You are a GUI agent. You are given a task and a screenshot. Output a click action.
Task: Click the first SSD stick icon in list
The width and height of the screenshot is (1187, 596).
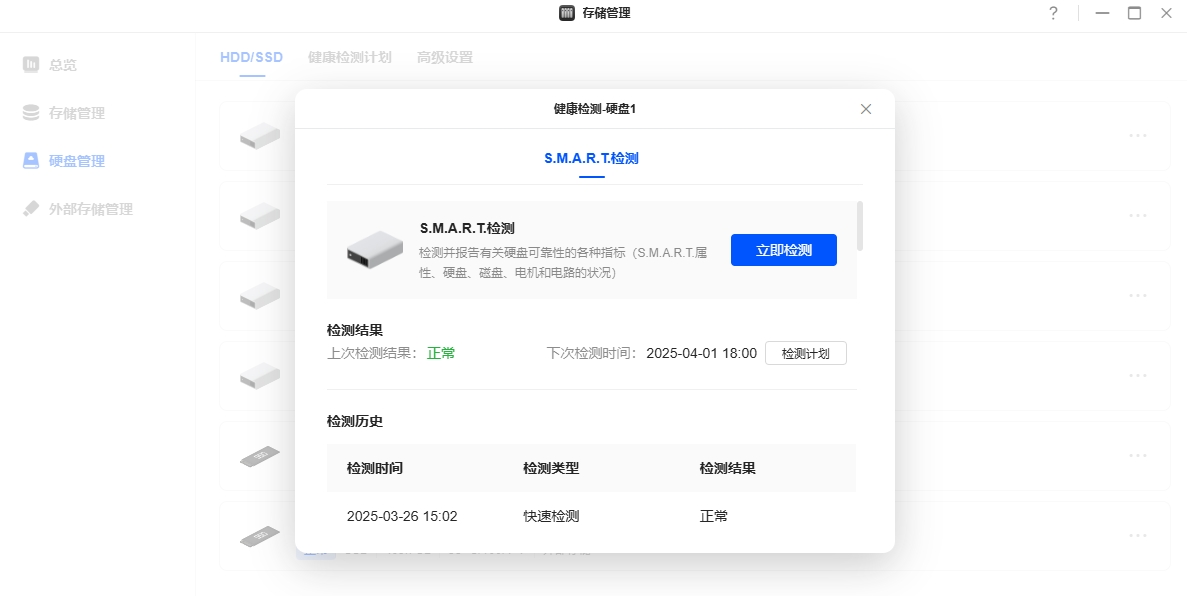pos(260,456)
